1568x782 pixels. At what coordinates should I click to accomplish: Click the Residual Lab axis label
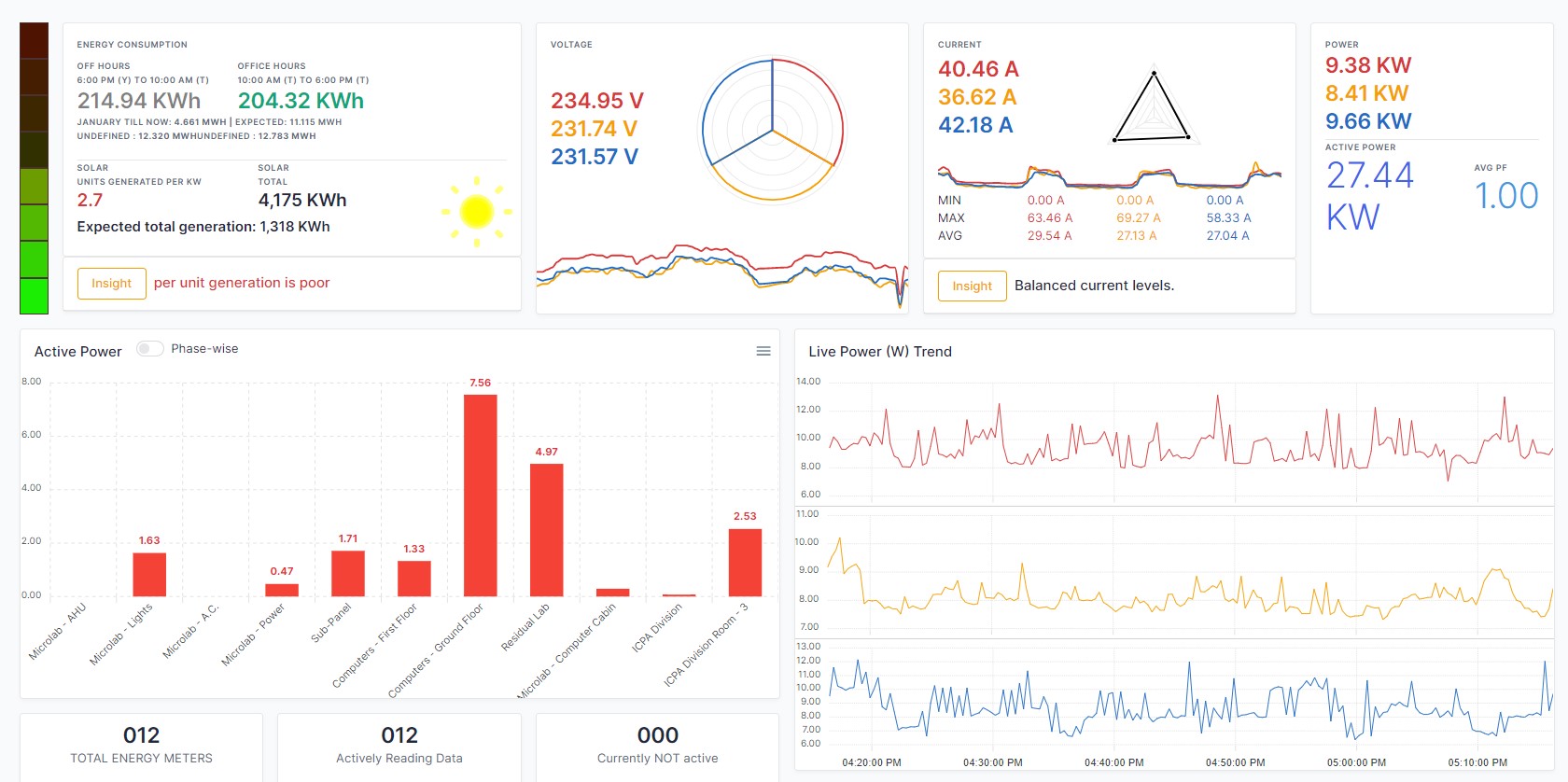click(525, 628)
